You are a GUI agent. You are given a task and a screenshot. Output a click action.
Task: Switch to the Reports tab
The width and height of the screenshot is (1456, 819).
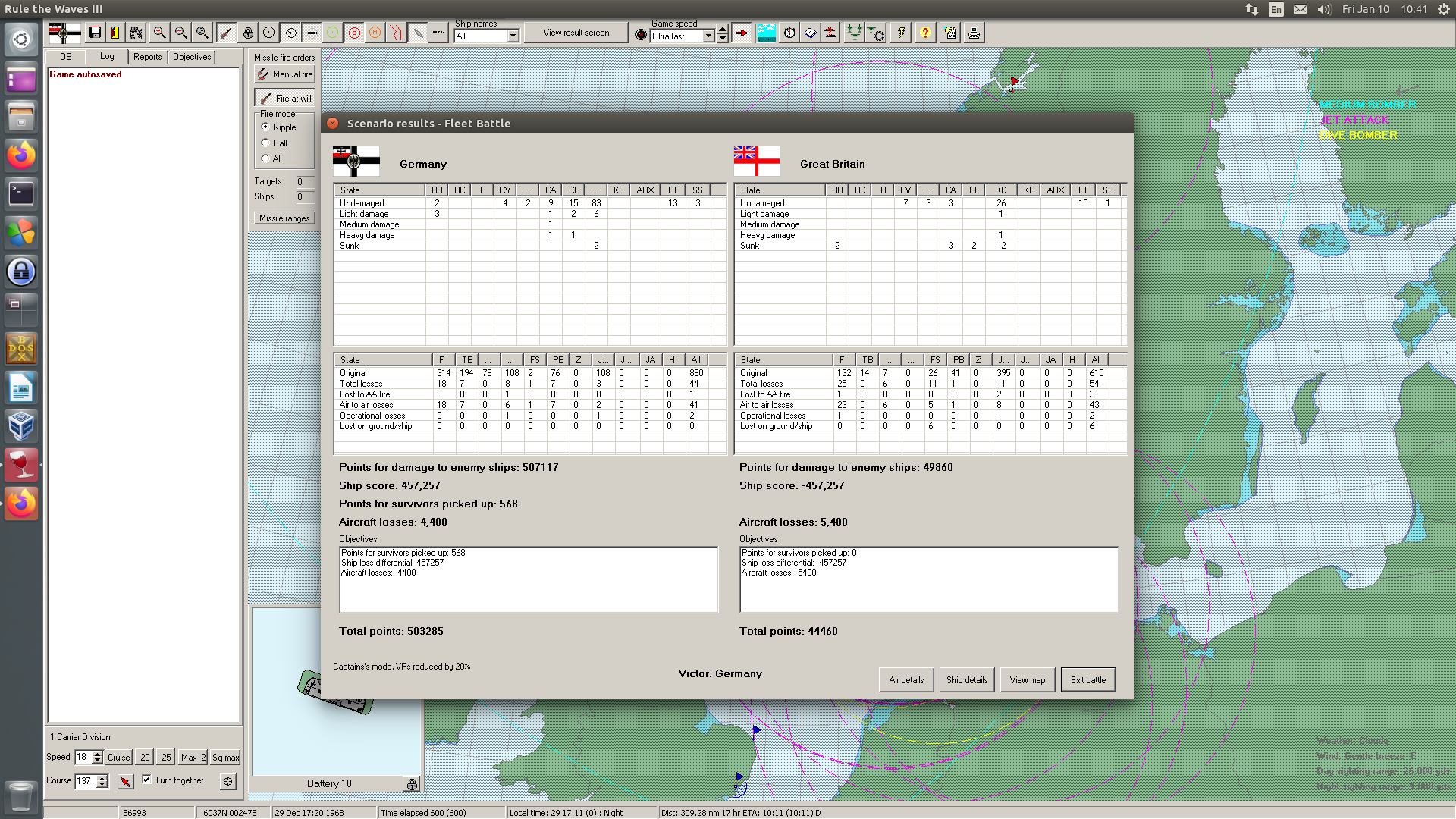pyautogui.click(x=148, y=57)
